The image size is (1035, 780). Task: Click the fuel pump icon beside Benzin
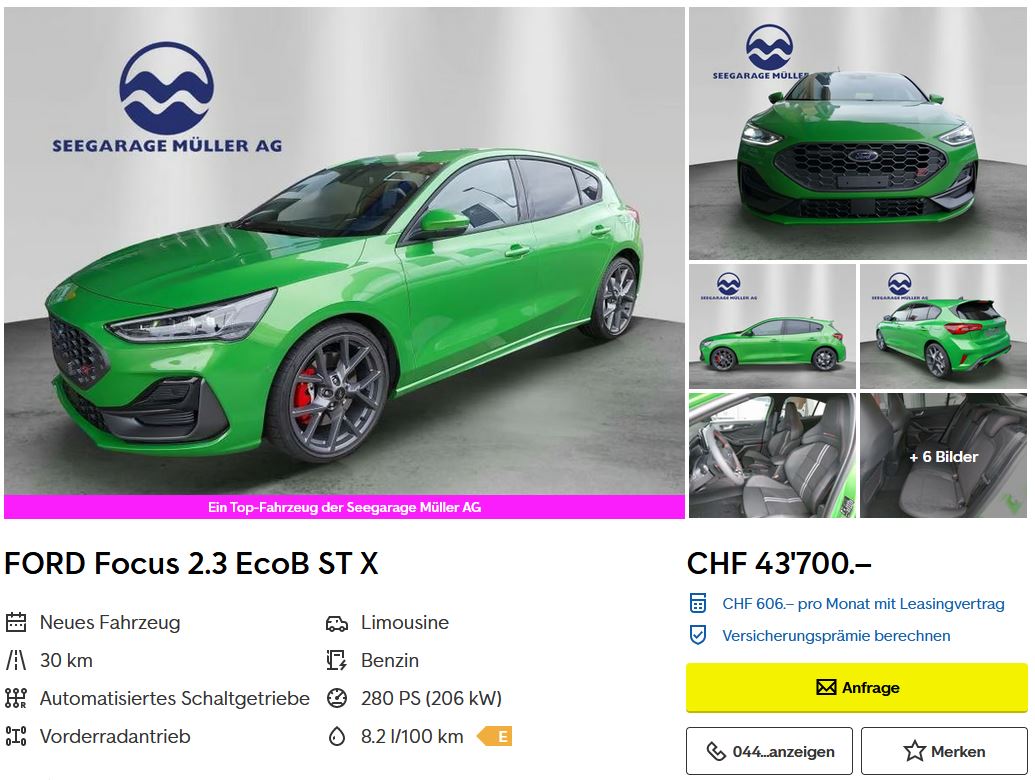[x=337, y=661]
